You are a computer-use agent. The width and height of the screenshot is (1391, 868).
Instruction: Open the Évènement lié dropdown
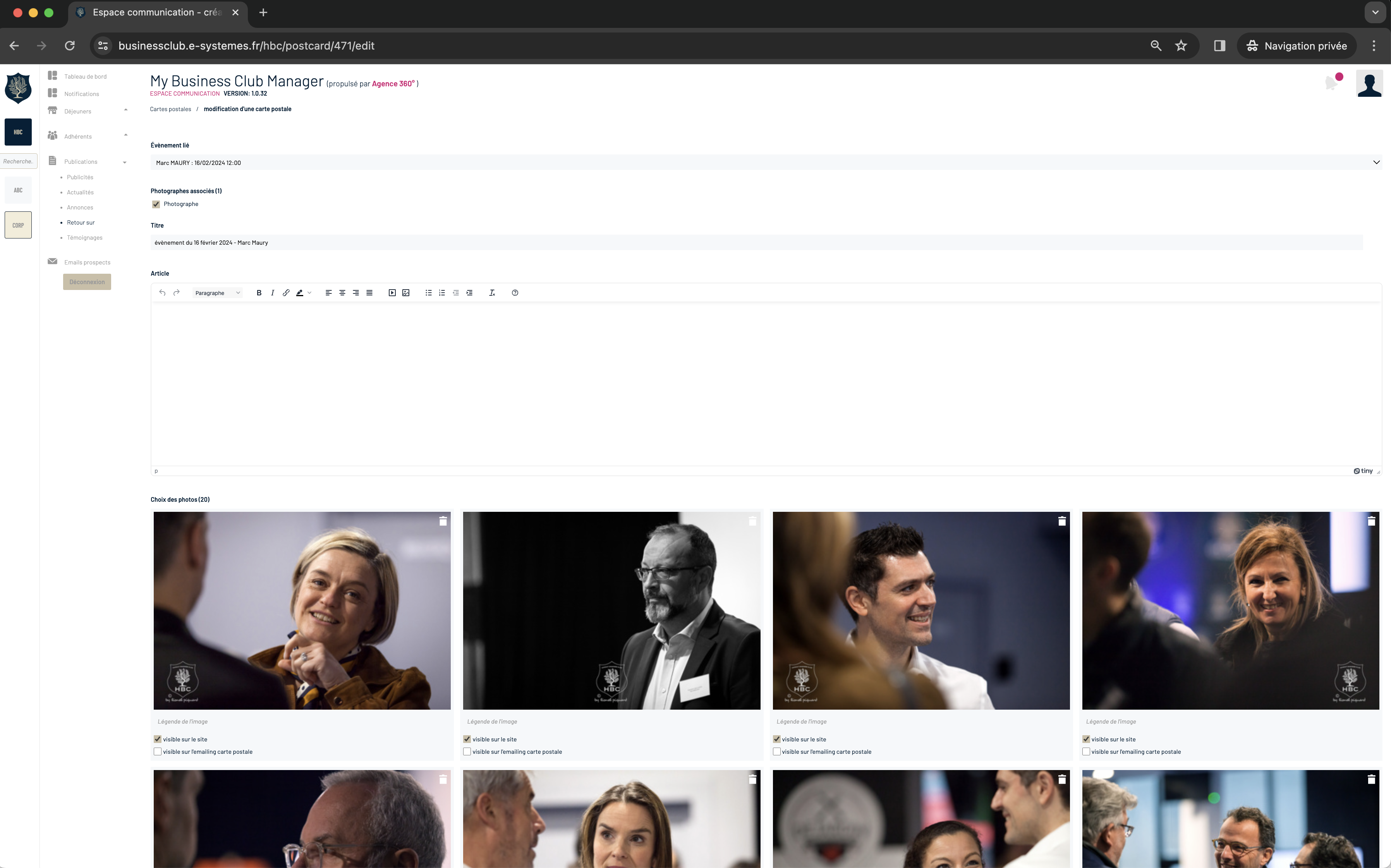click(765, 163)
